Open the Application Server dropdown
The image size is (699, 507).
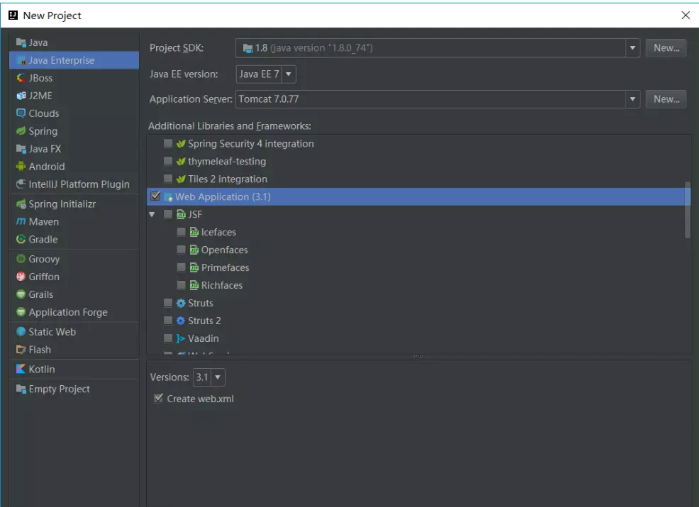[632, 99]
